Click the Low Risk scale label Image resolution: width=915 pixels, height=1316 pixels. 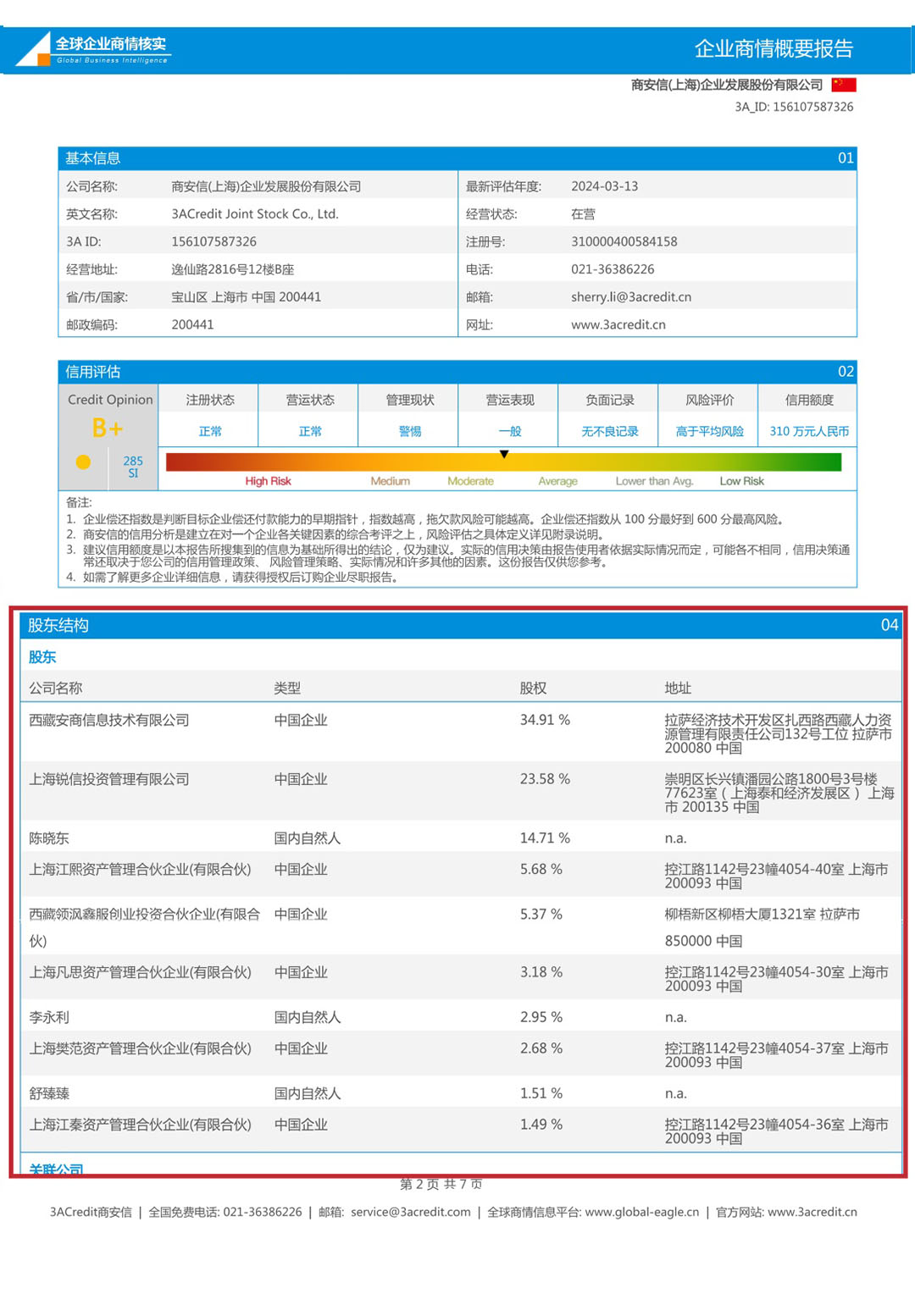click(741, 481)
